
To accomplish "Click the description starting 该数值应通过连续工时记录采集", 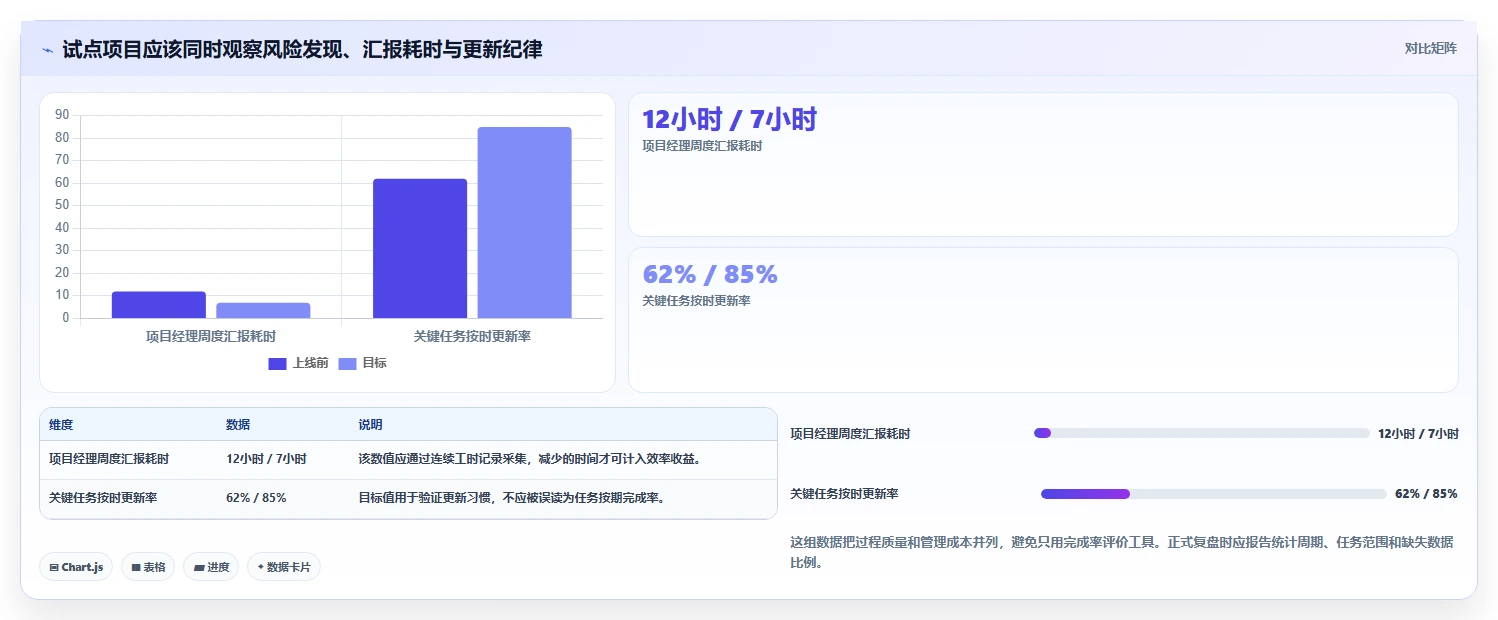I will pos(529,459).
